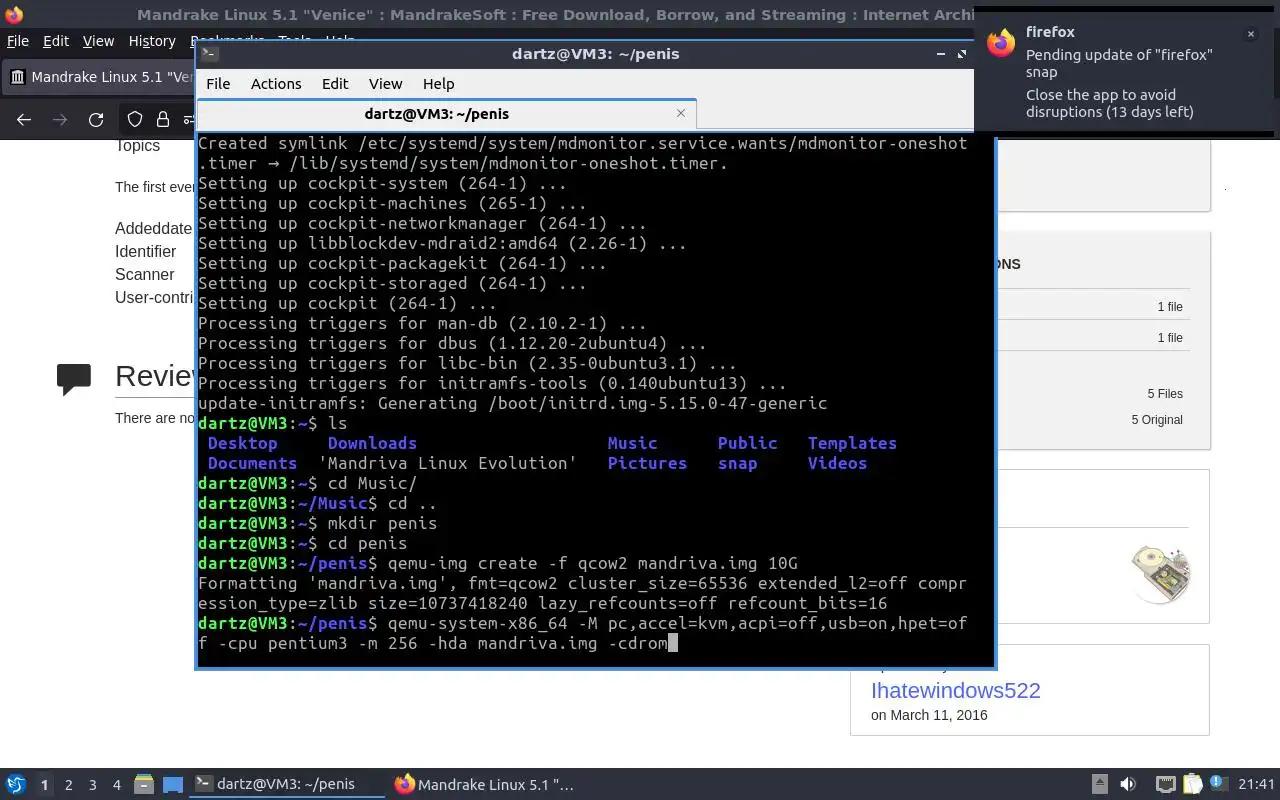Open Firefox's File menu

18,41
